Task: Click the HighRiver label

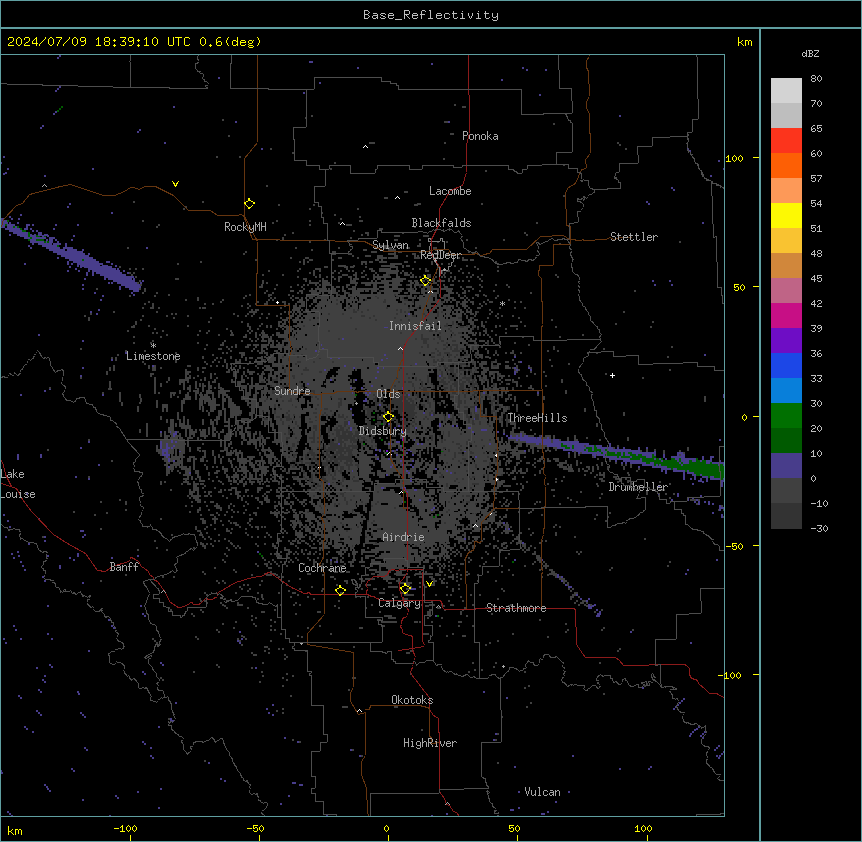Action: [x=430, y=743]
